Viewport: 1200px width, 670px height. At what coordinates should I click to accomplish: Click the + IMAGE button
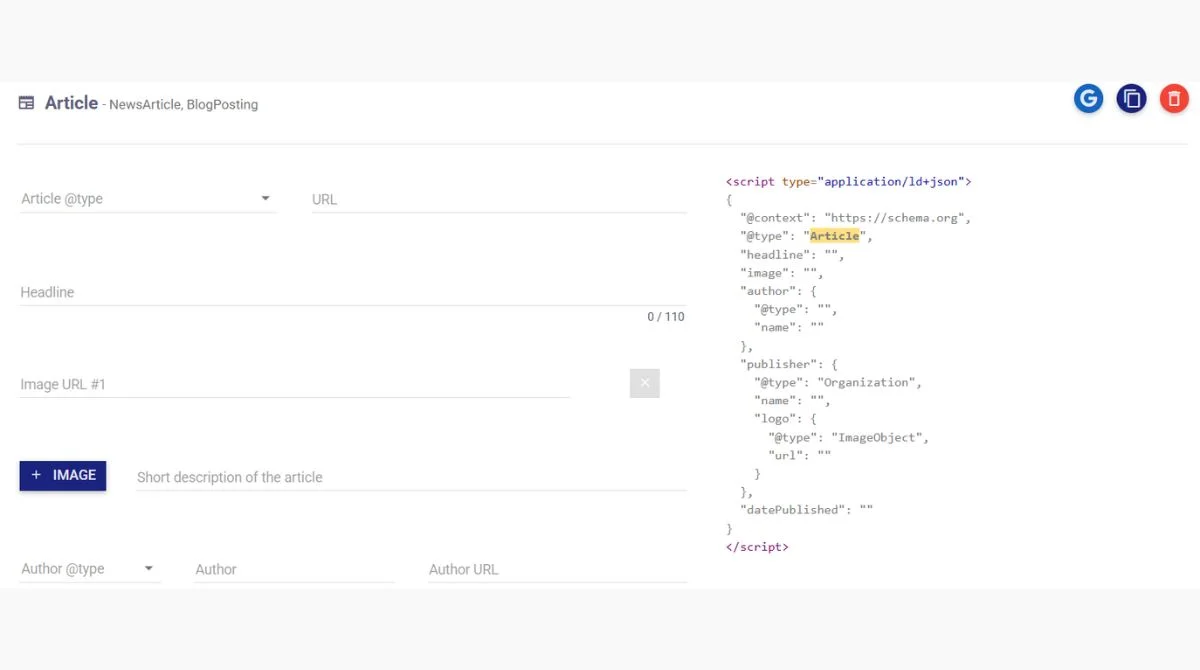point(63,475)
